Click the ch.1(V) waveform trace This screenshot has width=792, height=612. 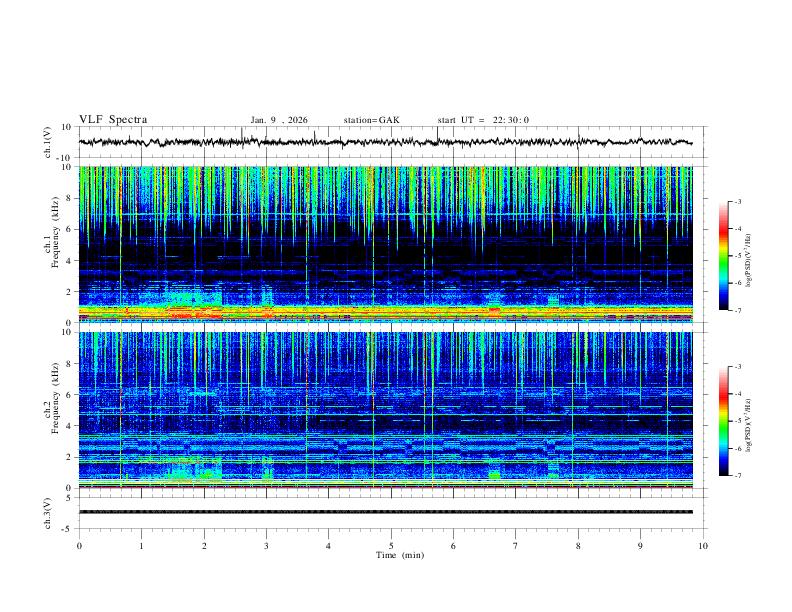click(385, 142)
